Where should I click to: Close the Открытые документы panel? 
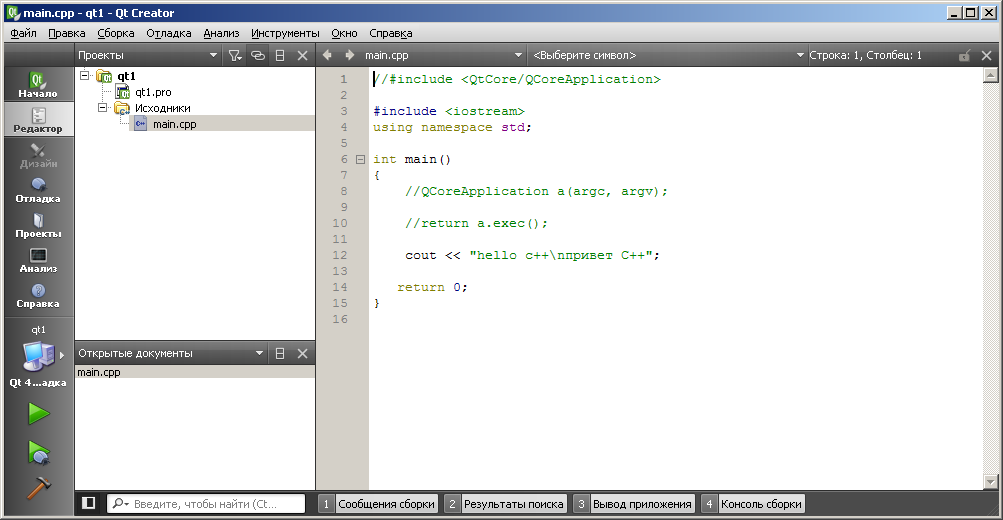click(303, 353)
